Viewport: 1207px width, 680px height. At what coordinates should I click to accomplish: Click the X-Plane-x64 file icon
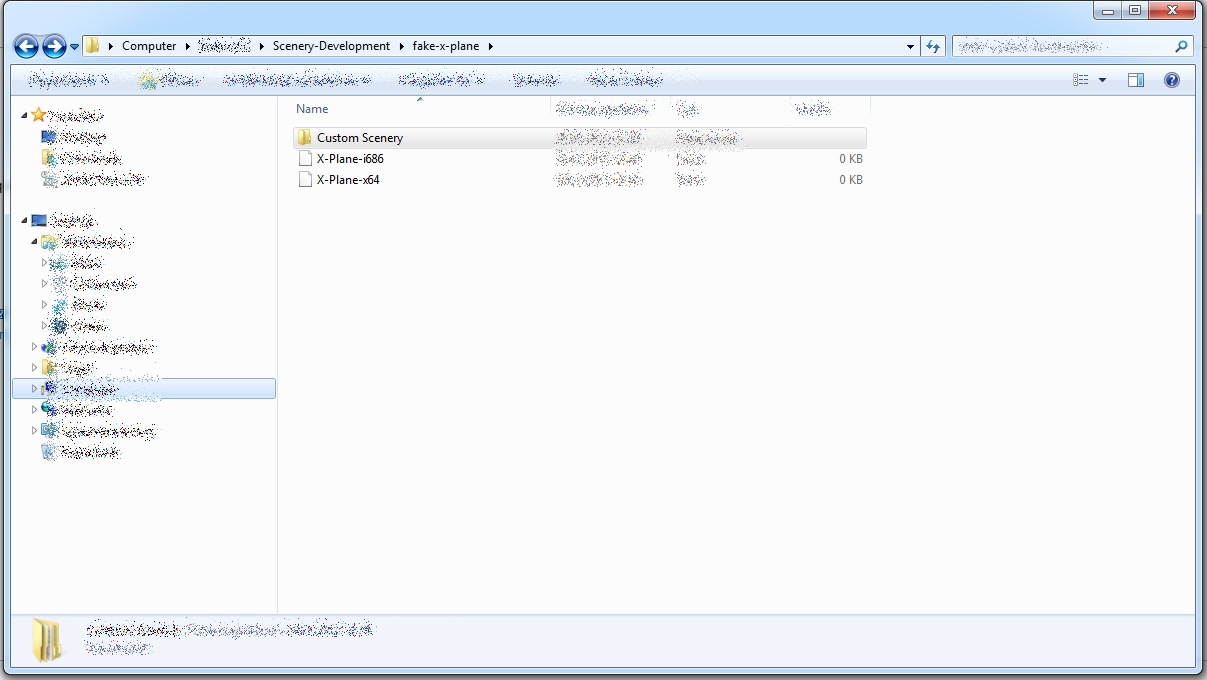tap(306, 180)
